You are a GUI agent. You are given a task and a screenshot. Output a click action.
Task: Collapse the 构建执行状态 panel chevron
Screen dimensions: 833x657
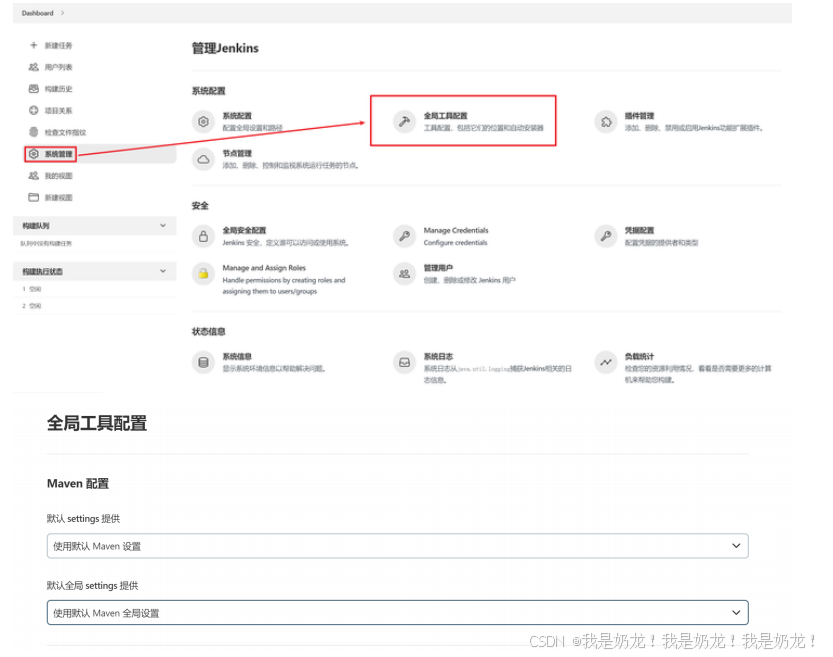coord(163,271)
